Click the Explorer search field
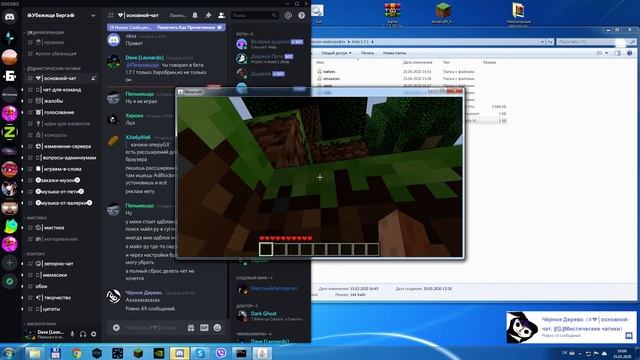 (x=596, y=42)
